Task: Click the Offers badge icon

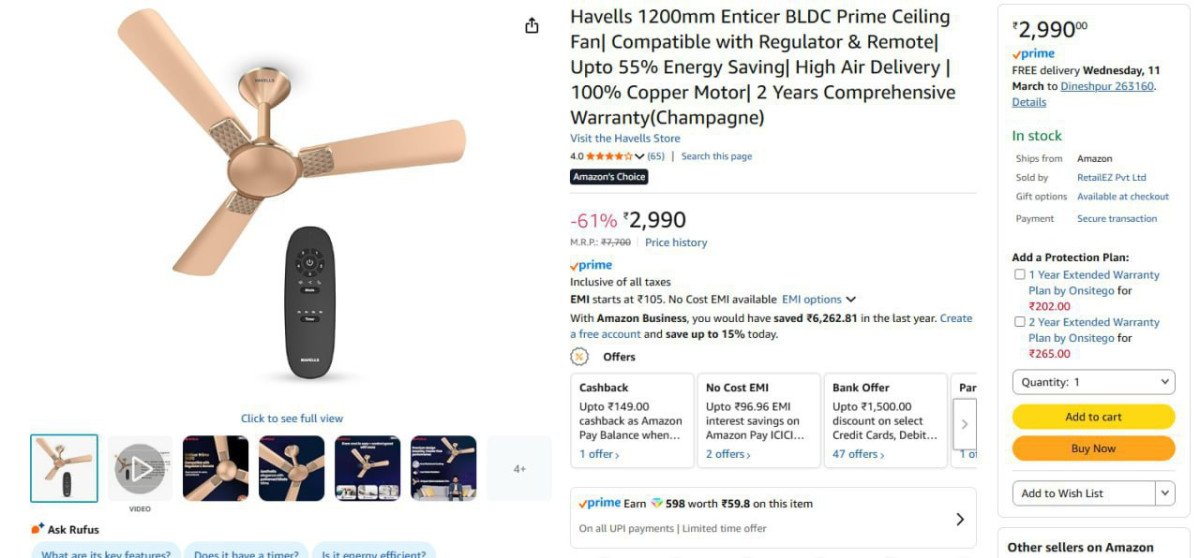Action: coord(579,357)
